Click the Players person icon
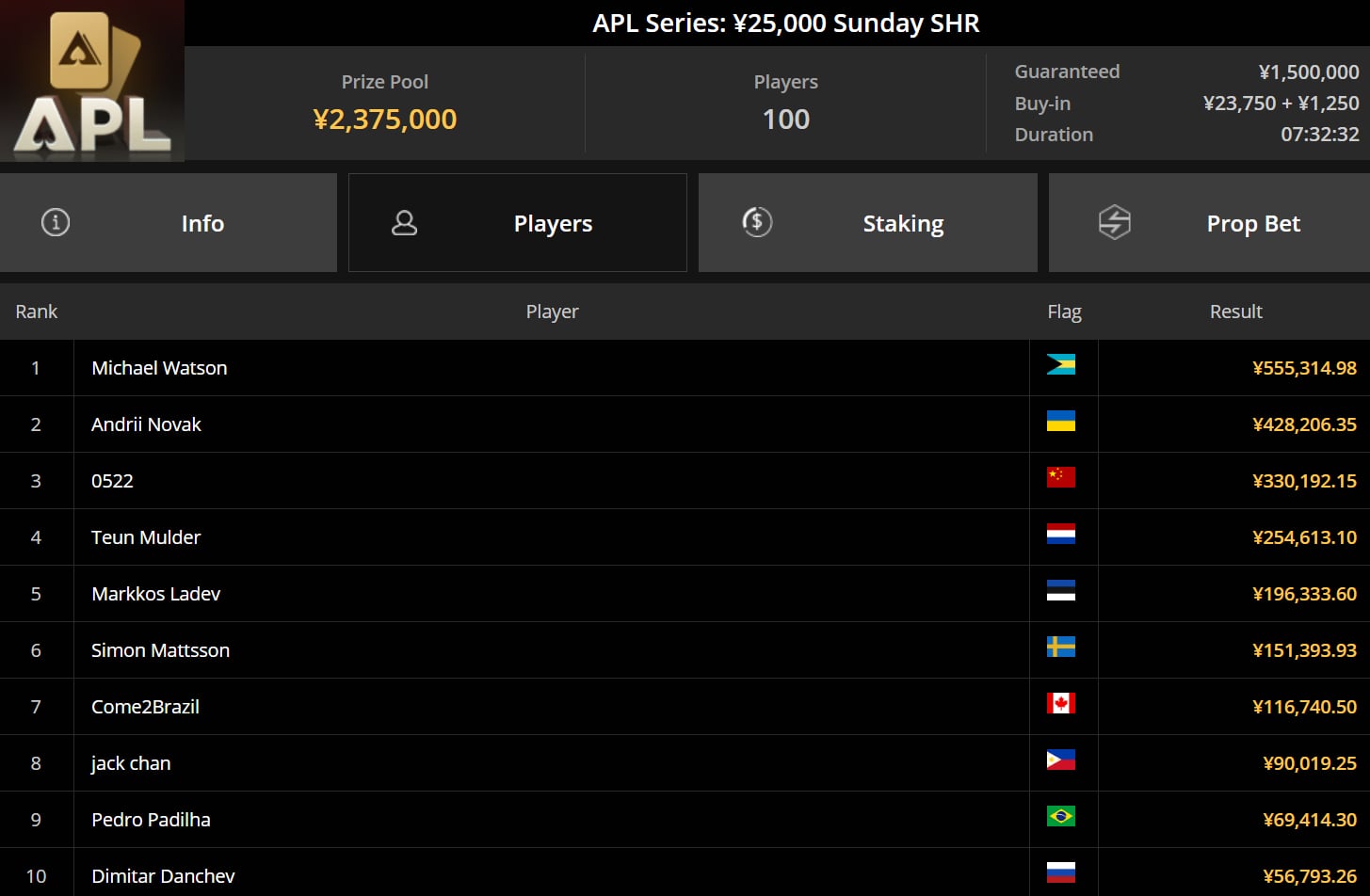 coord(405,223)
